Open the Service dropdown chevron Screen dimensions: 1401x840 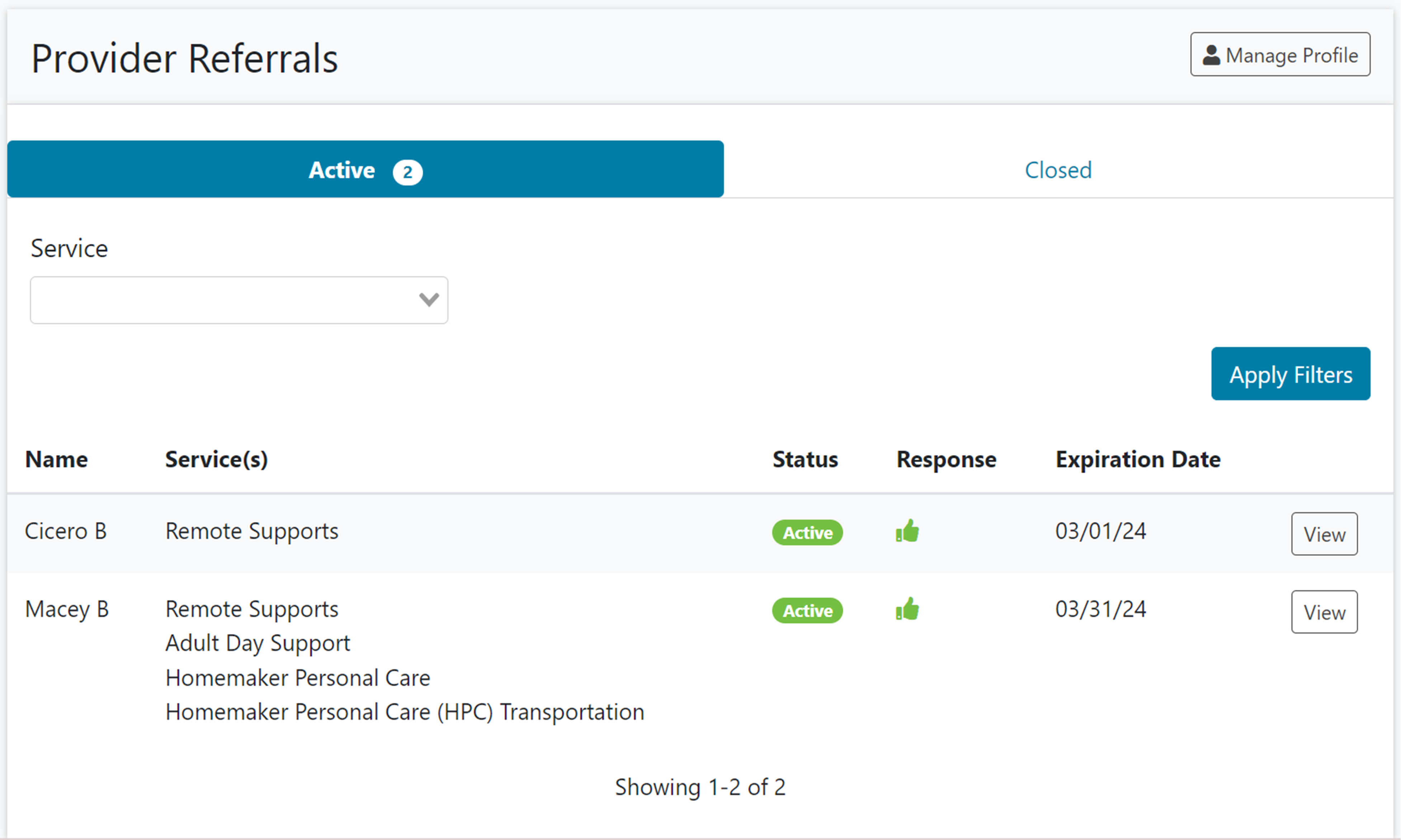click(429, 299)
